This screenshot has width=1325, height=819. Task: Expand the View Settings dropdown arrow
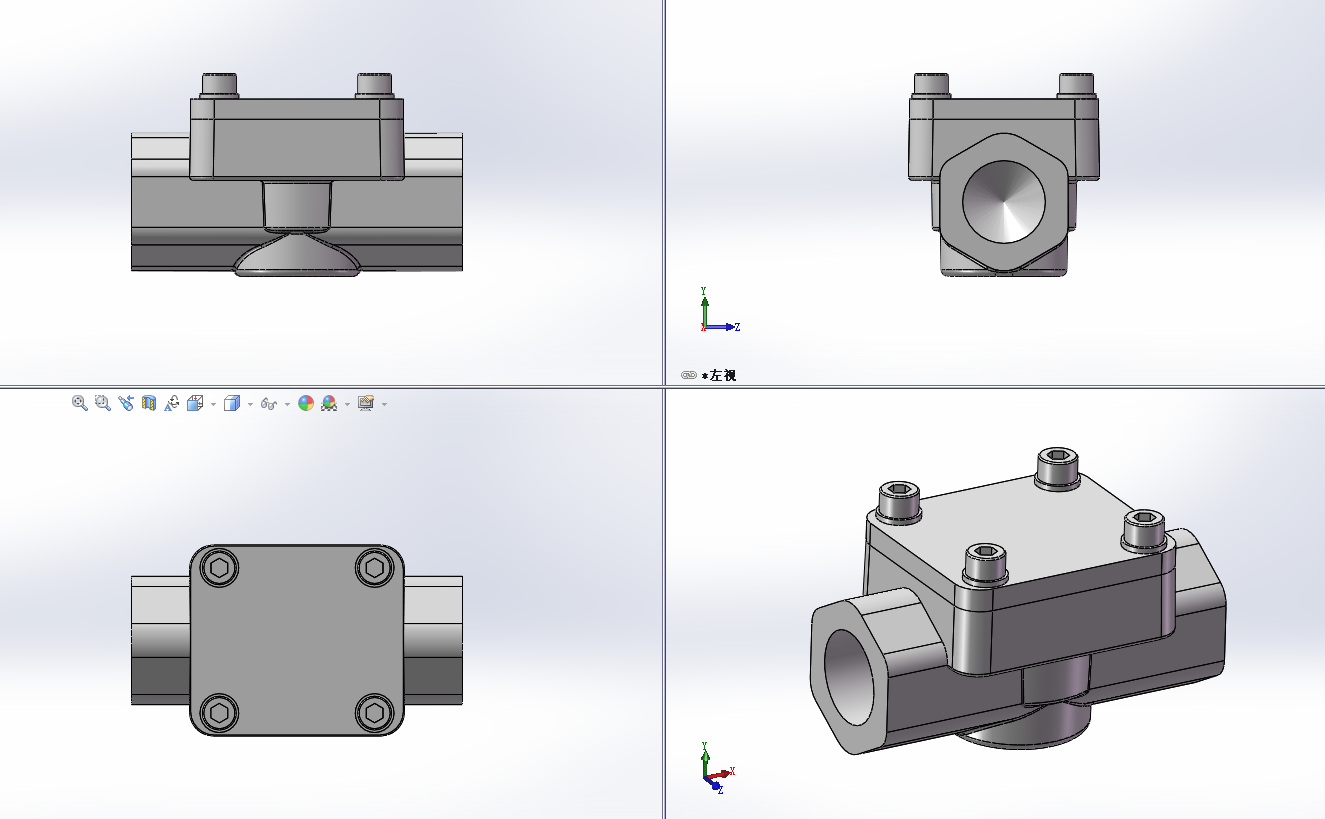[384, 404]
